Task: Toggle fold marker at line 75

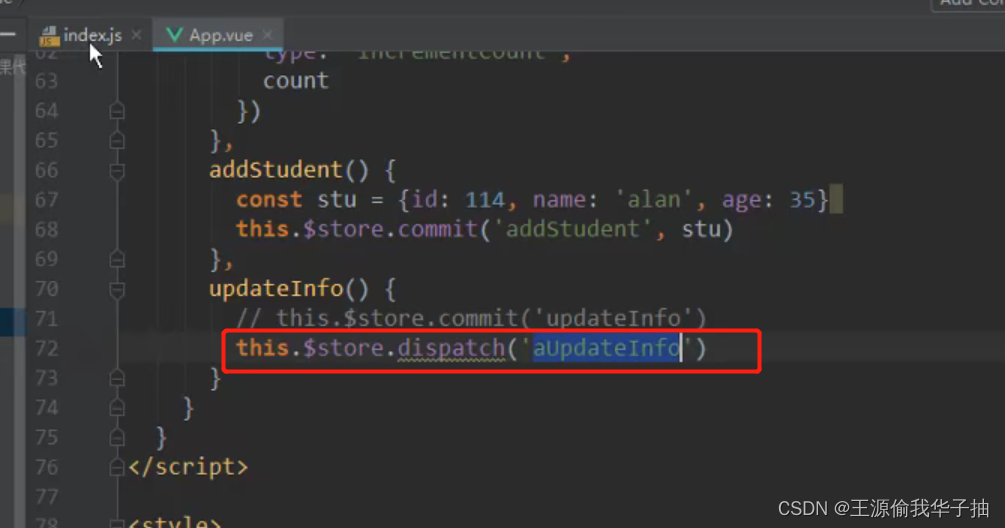Action: (117, 438)
